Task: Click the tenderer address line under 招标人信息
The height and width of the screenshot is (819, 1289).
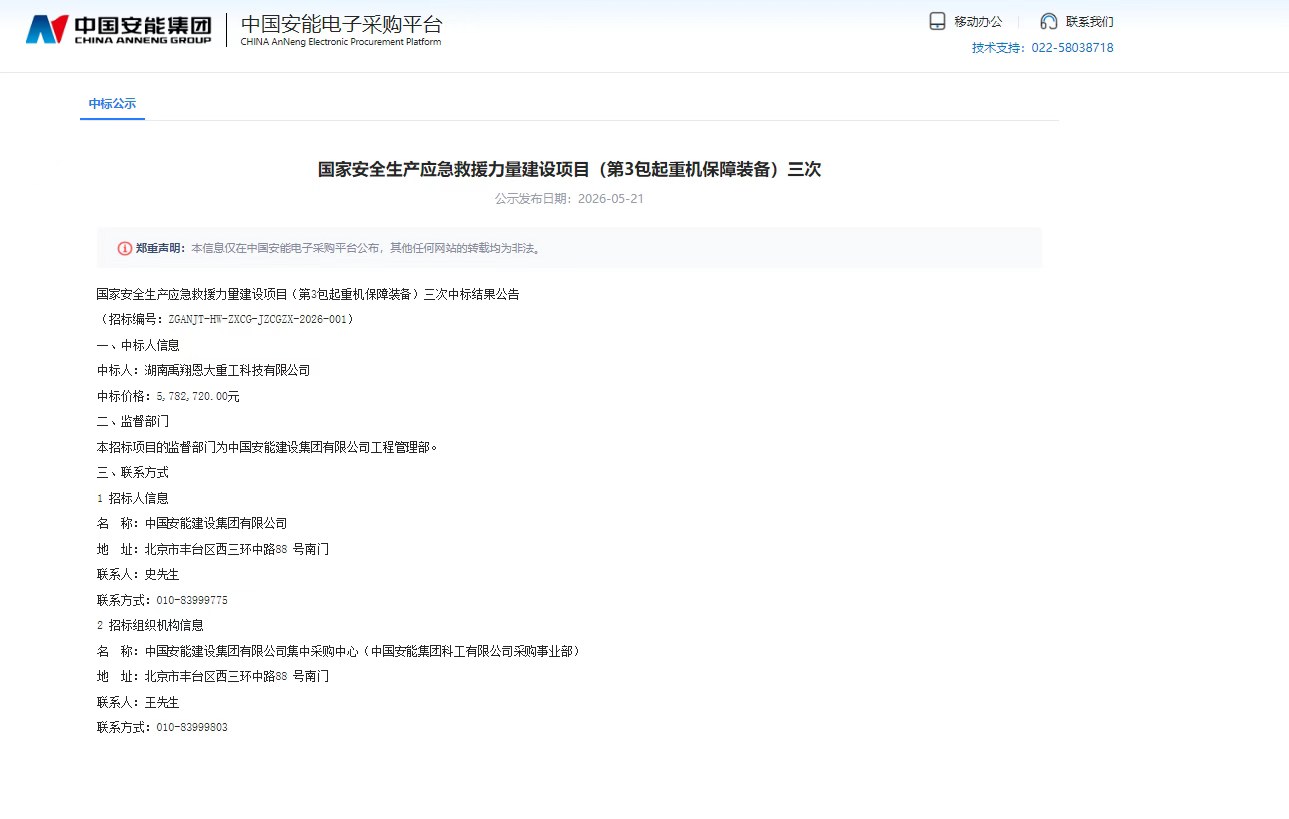Action: [x=213, y=549]
